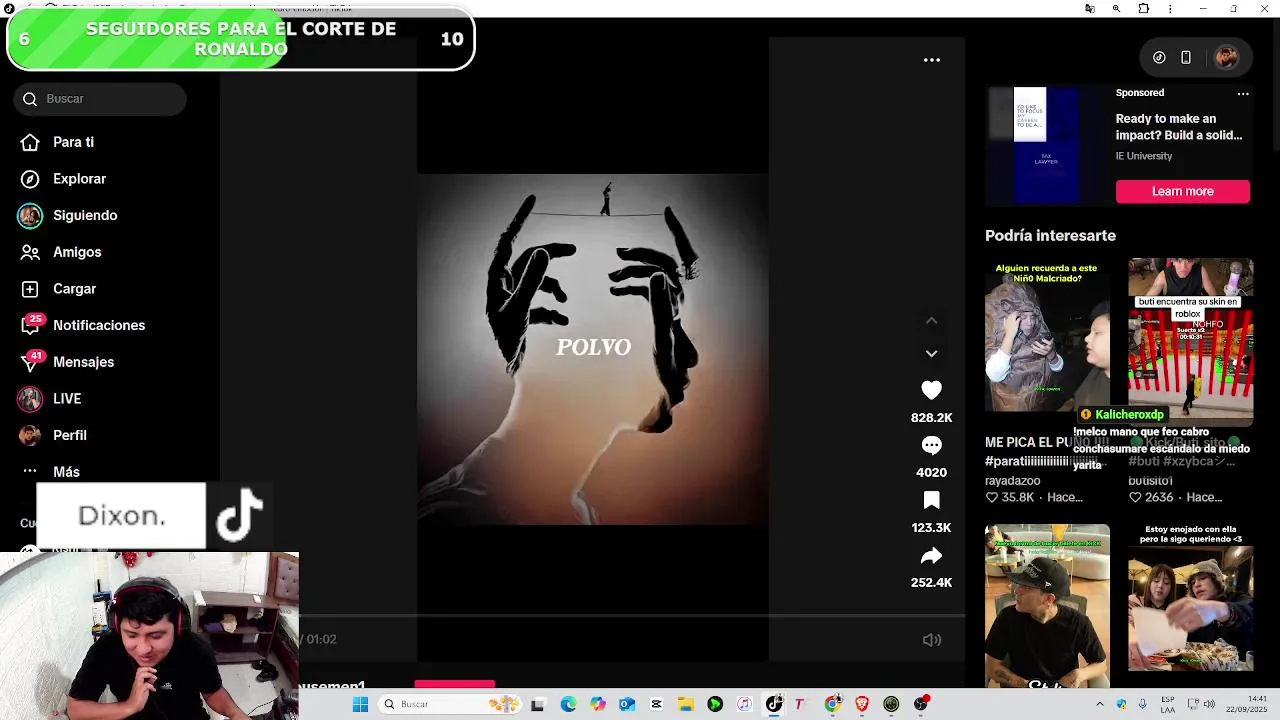The width and height of the screenshot is (1280, 720).
Task: Go to previous video with up chevron
Action: click(931, 321)
